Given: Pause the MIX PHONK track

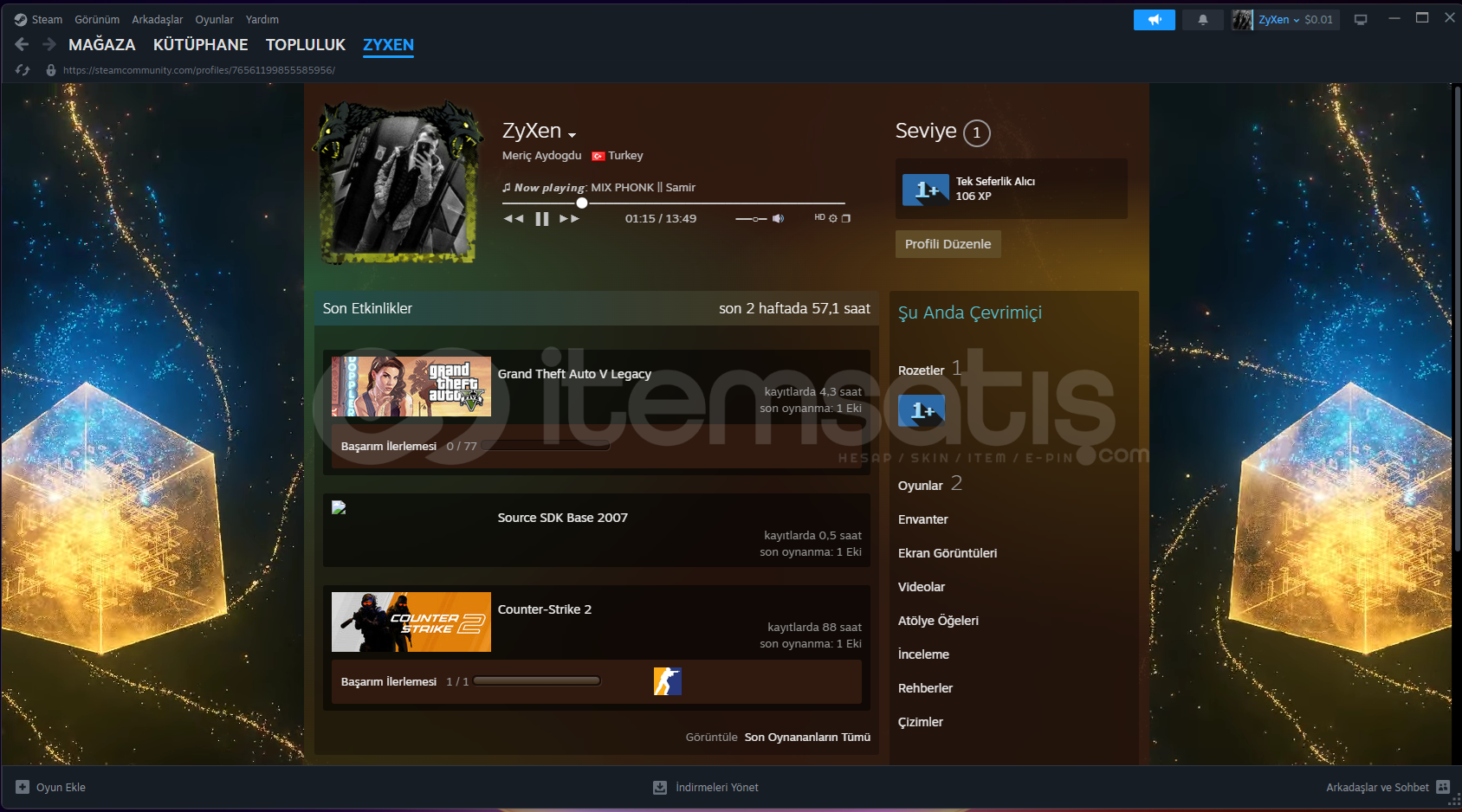Looking at the screenshot, I should coord(542,218).
